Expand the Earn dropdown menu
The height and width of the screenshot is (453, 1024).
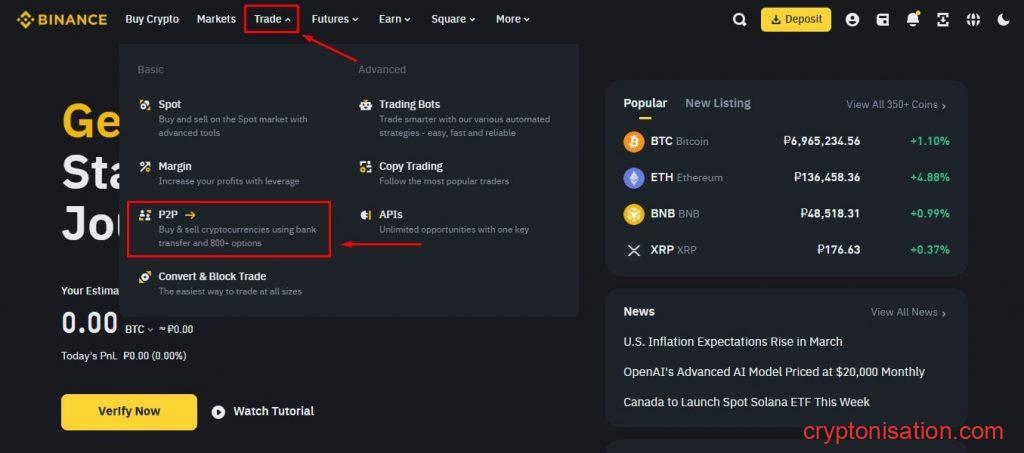(394, 19)
